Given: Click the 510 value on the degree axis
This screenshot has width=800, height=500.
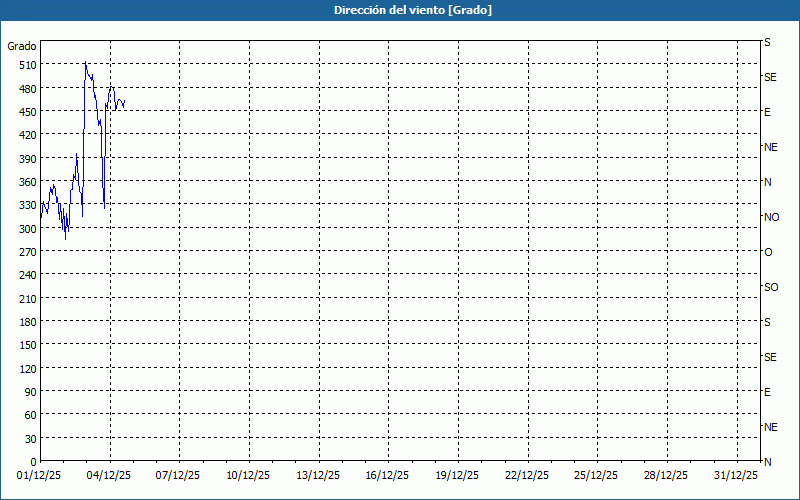Looking at the screenshot, I should tap(28, 65).
